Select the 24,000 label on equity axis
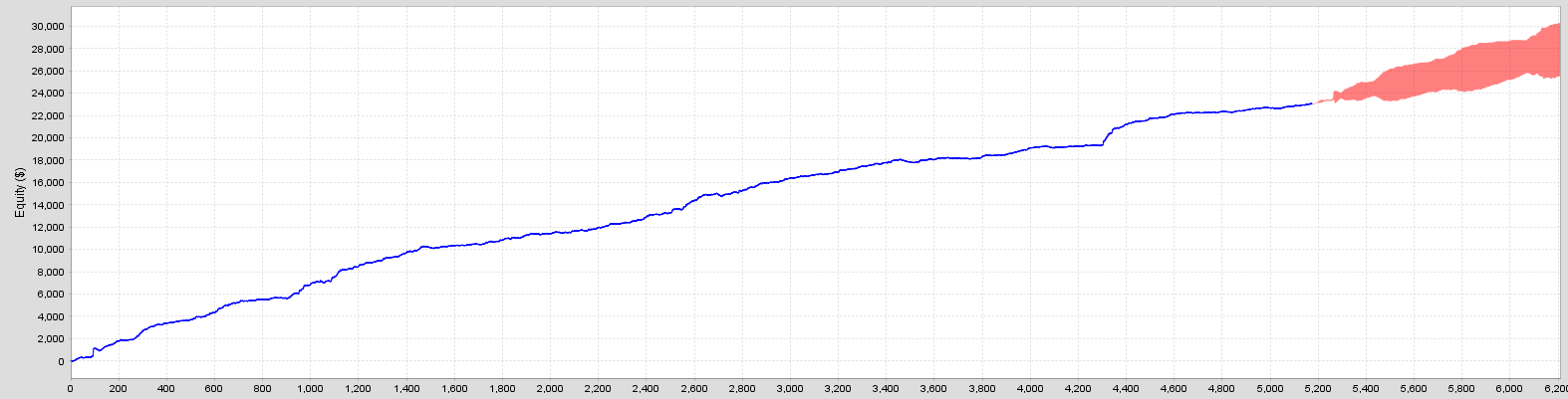 tap(49, 94)
